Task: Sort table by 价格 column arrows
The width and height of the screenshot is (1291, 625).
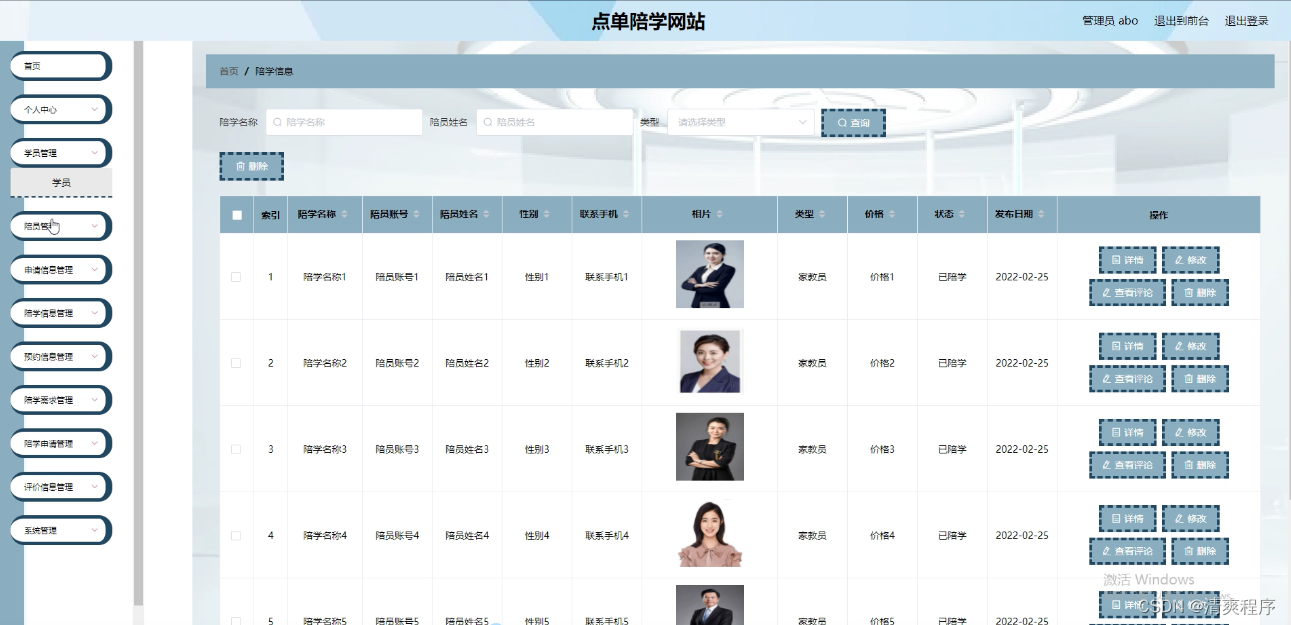Action: pos(893,215)
